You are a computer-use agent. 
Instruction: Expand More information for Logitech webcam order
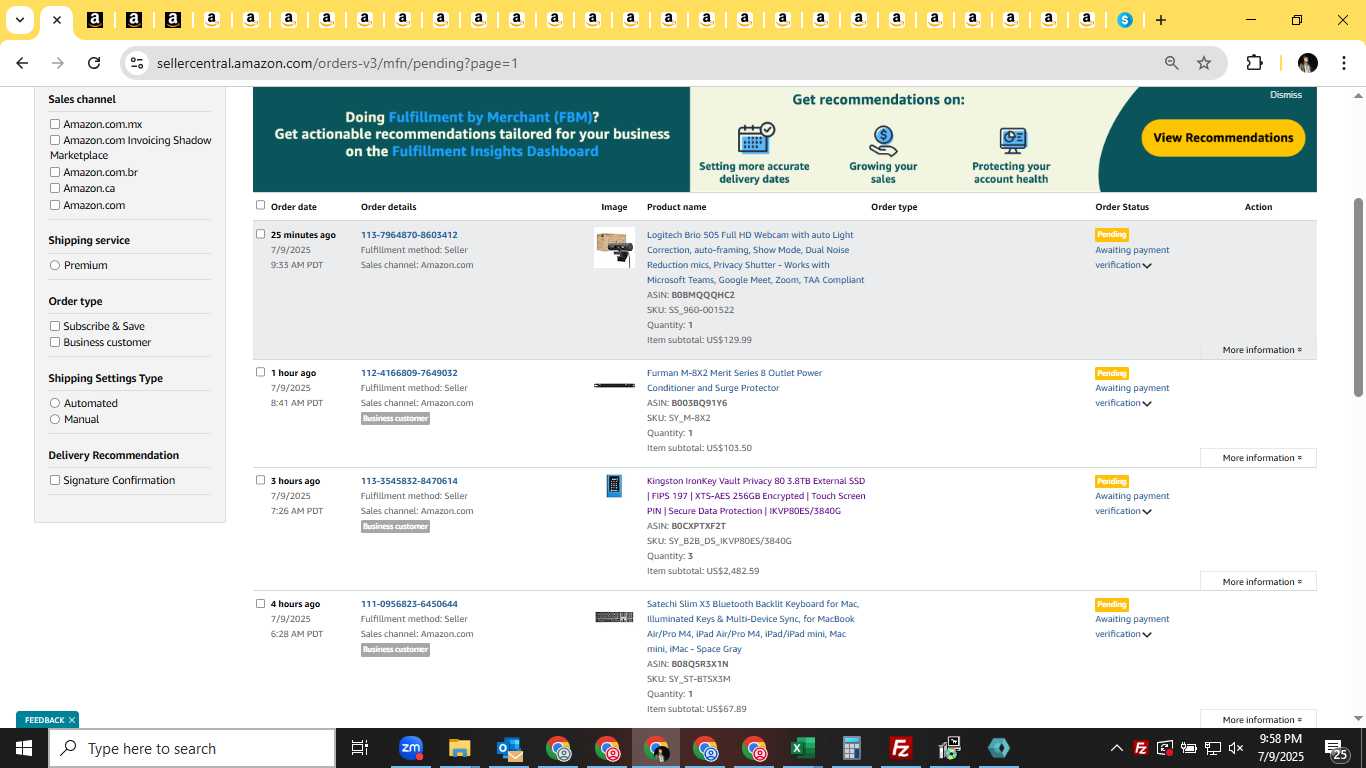tap(1261, 350)
